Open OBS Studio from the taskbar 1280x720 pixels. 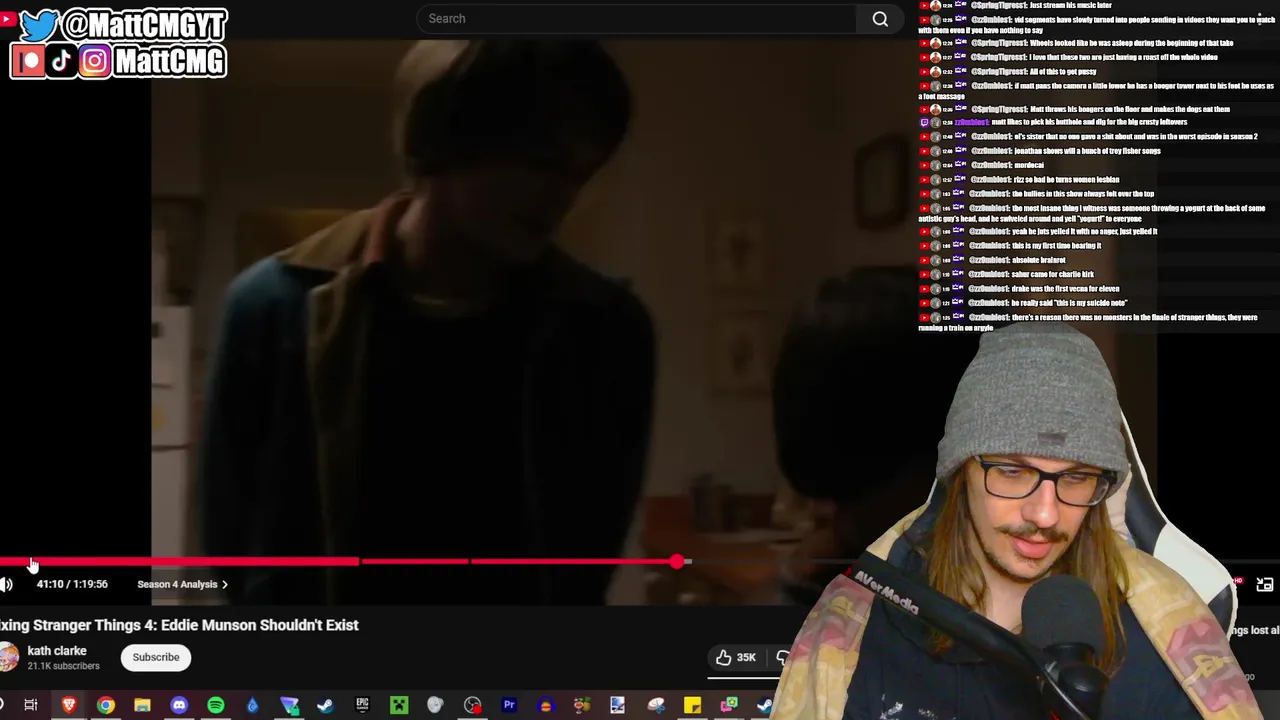point(472,706)
